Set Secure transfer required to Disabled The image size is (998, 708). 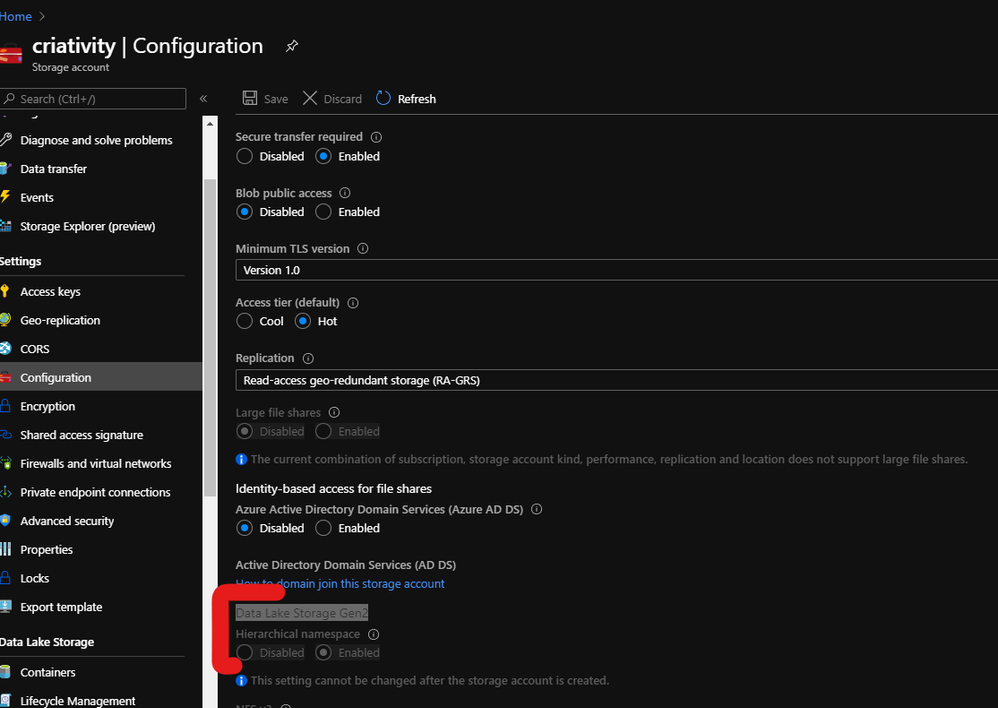coord(244,156)
